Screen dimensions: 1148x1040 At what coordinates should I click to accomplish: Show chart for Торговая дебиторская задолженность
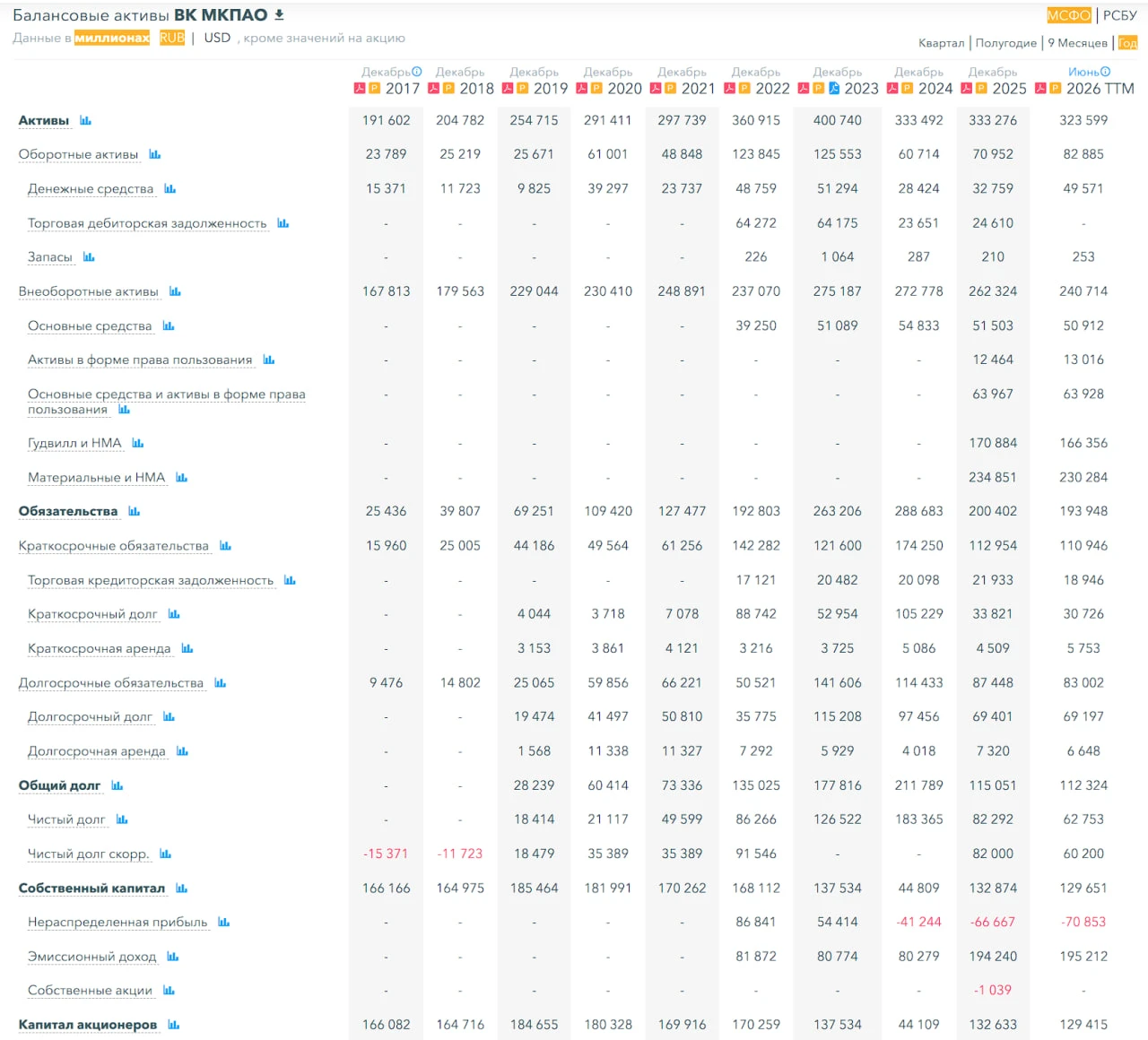coord(283,223)
